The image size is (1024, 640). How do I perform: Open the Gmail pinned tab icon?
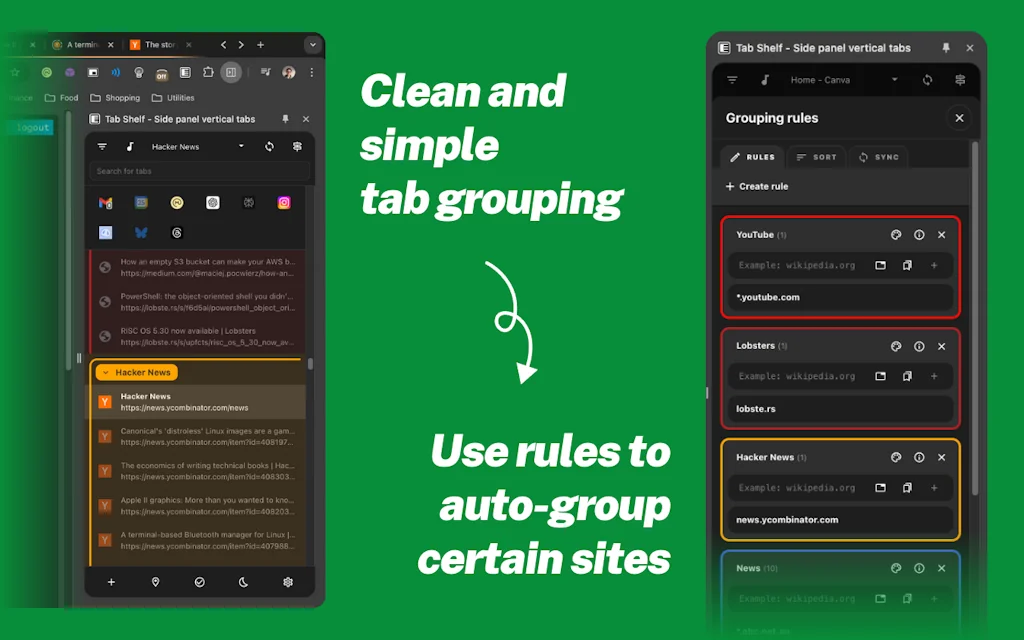(106, 203)
